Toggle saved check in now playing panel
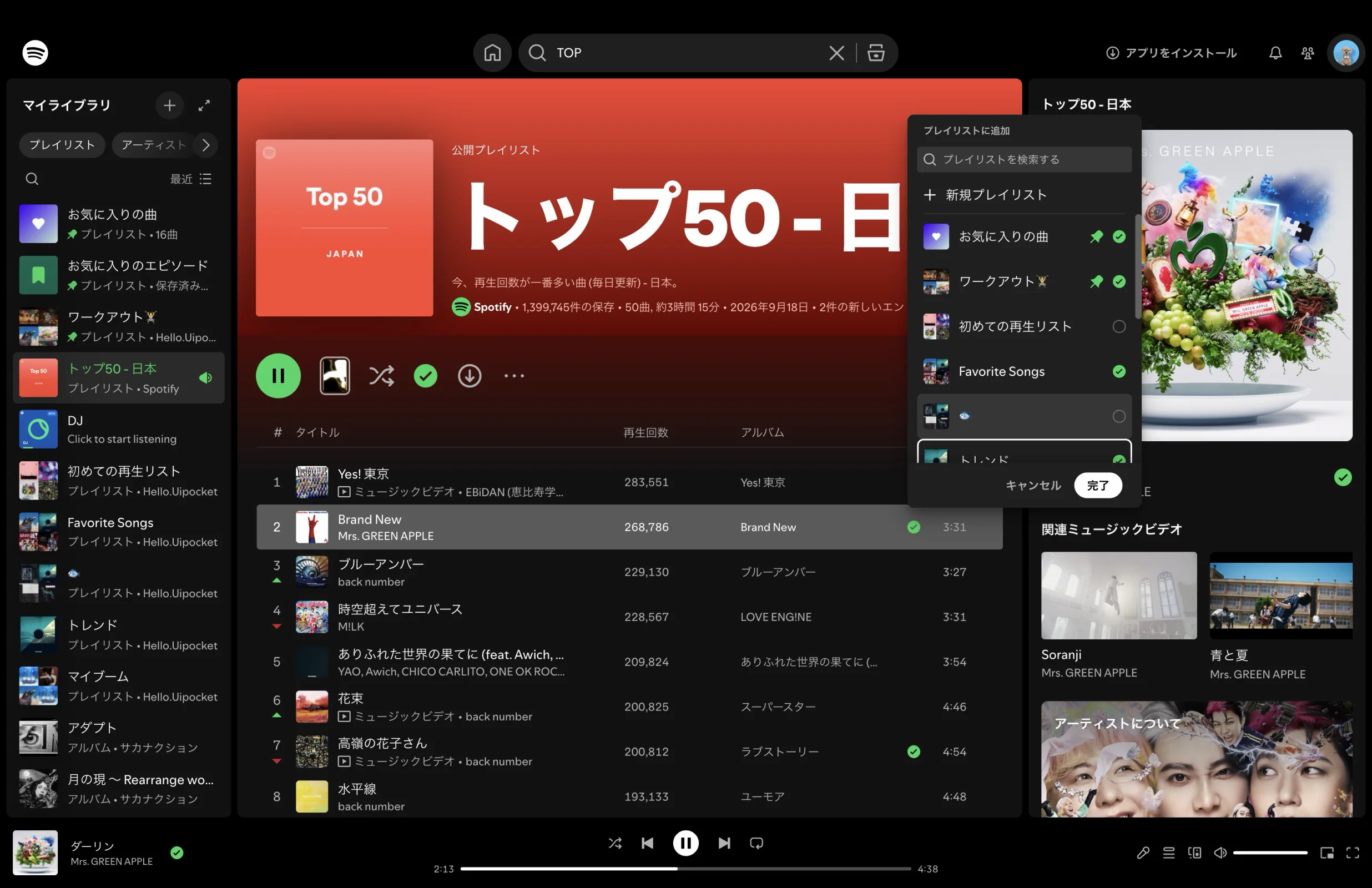Viewport: 1372px width, 888px height. [1343, 477]
